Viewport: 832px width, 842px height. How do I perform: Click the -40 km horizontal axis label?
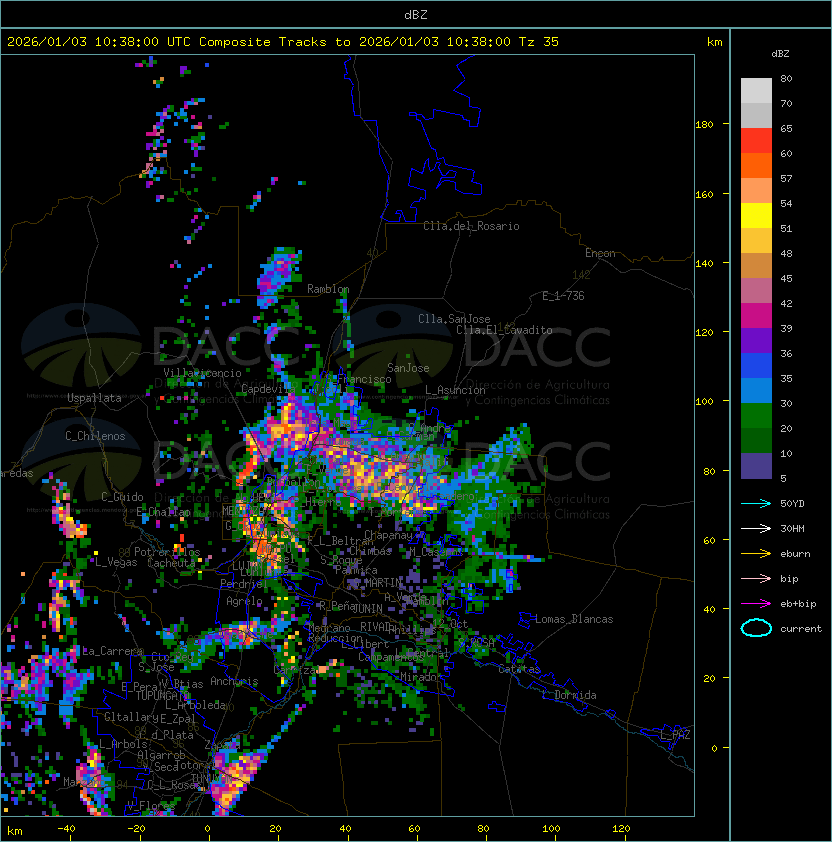[x=66, y=829]
